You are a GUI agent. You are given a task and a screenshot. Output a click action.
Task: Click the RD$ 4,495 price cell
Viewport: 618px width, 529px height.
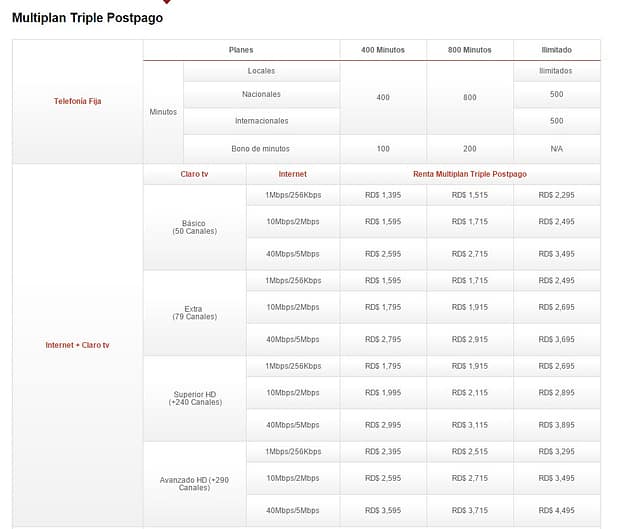coord(556,511)
